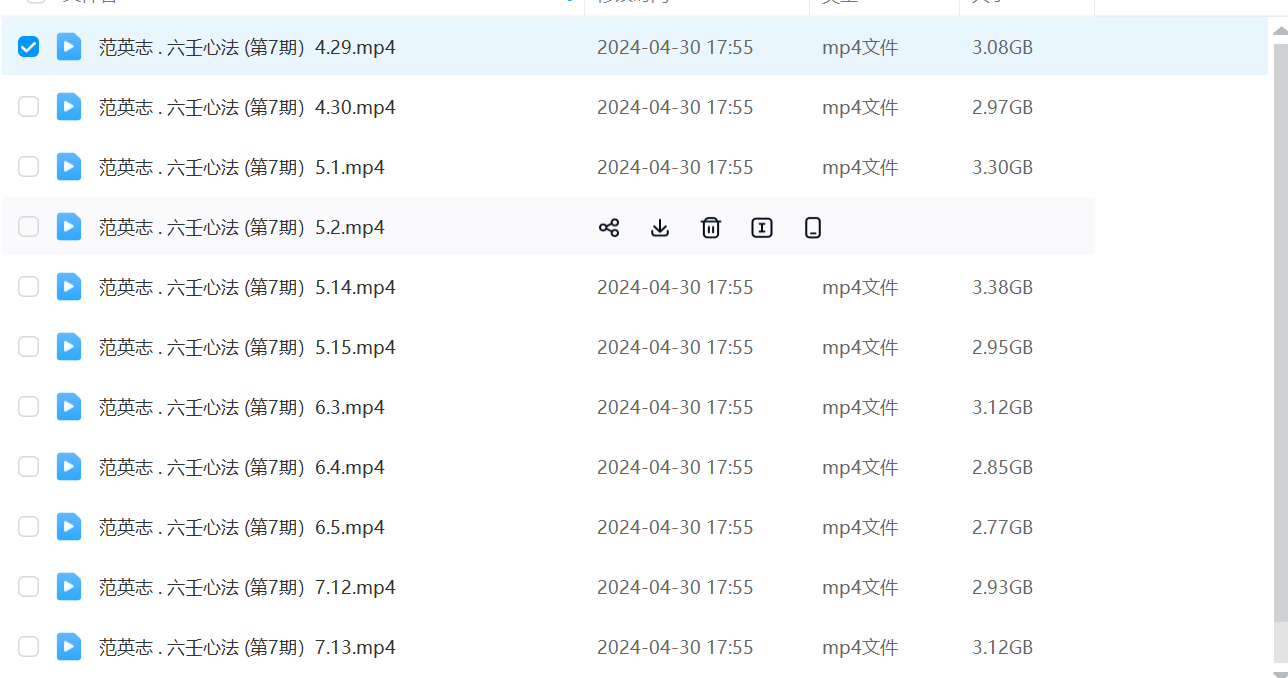Click the 7.12.mp4 file name

[x=247, y=587]
